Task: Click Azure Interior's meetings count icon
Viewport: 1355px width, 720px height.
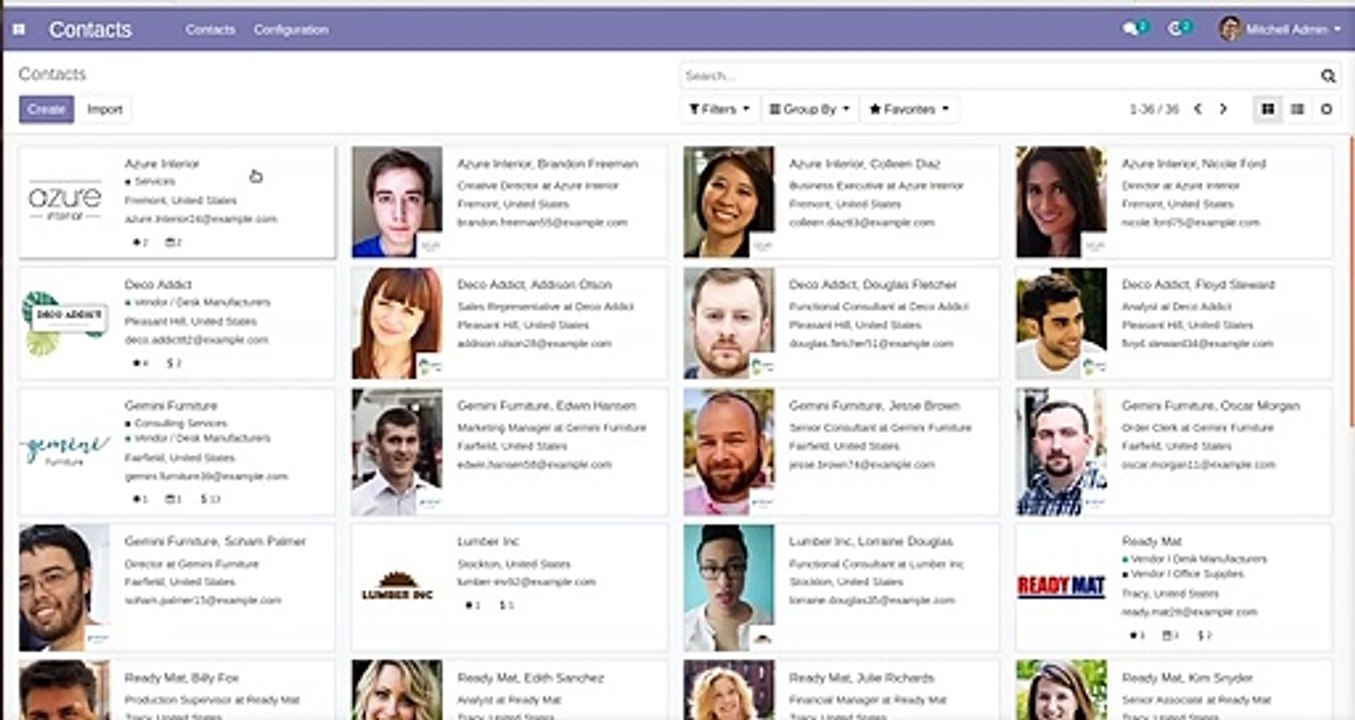Action: click(173, 242)
